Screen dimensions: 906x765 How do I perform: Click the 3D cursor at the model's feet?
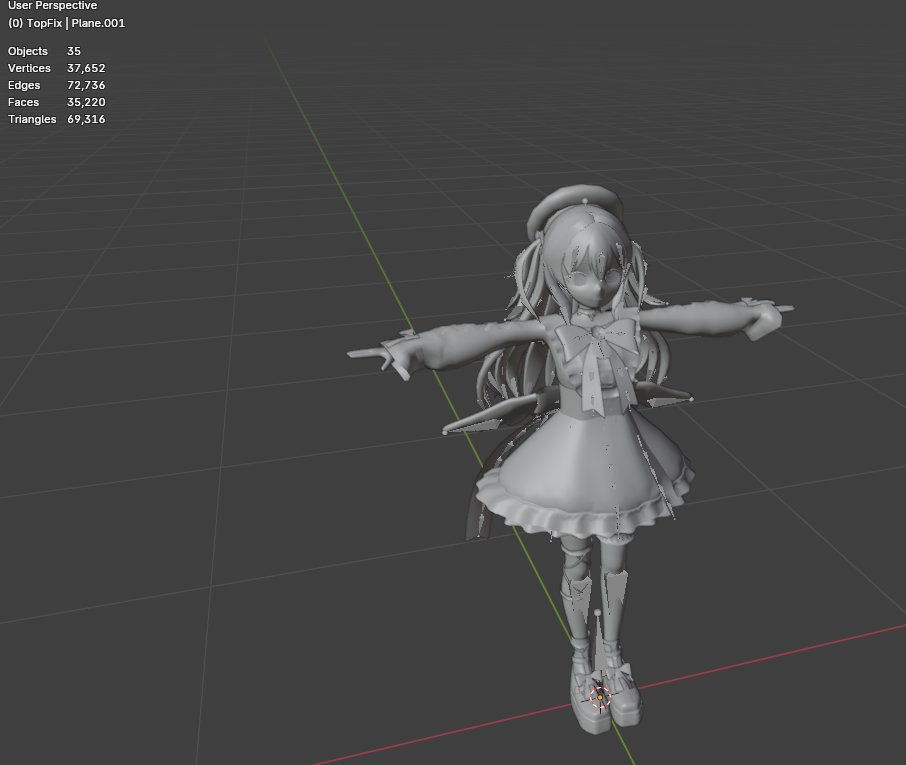pos(600,697)
